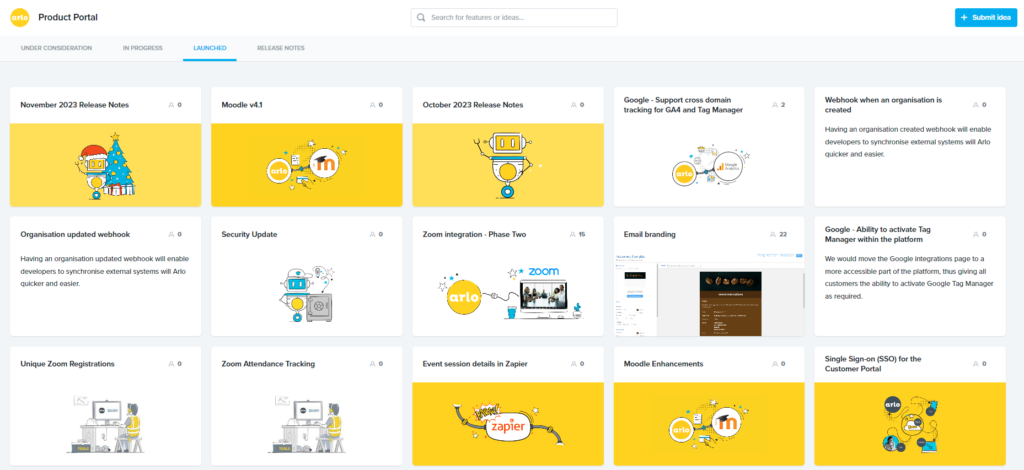Click the Christmas tree robot thumbnail
Viewport: 1024px width, 470px height.
click(x=106, y=164)
